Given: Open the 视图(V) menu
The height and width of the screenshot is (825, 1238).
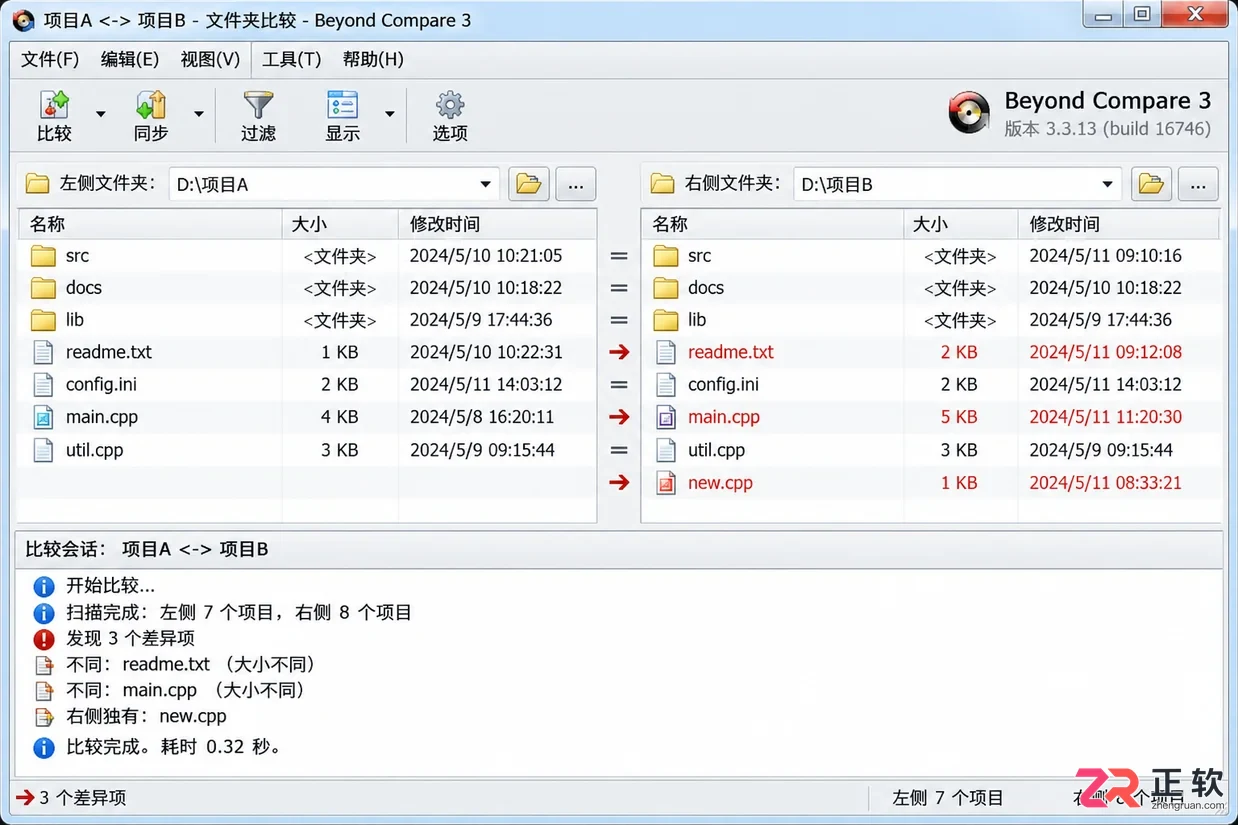Looking at the screenshot, I should (210, 59).
